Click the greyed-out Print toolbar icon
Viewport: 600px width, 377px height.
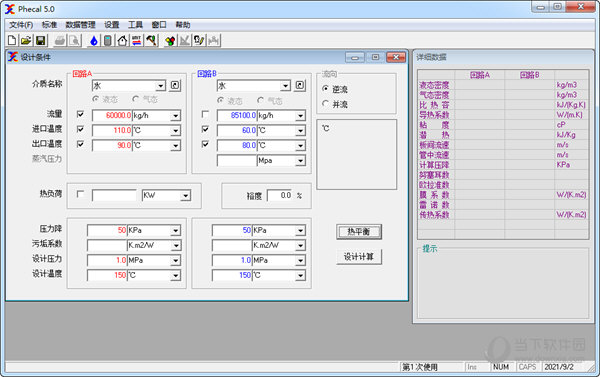point(60,40)
